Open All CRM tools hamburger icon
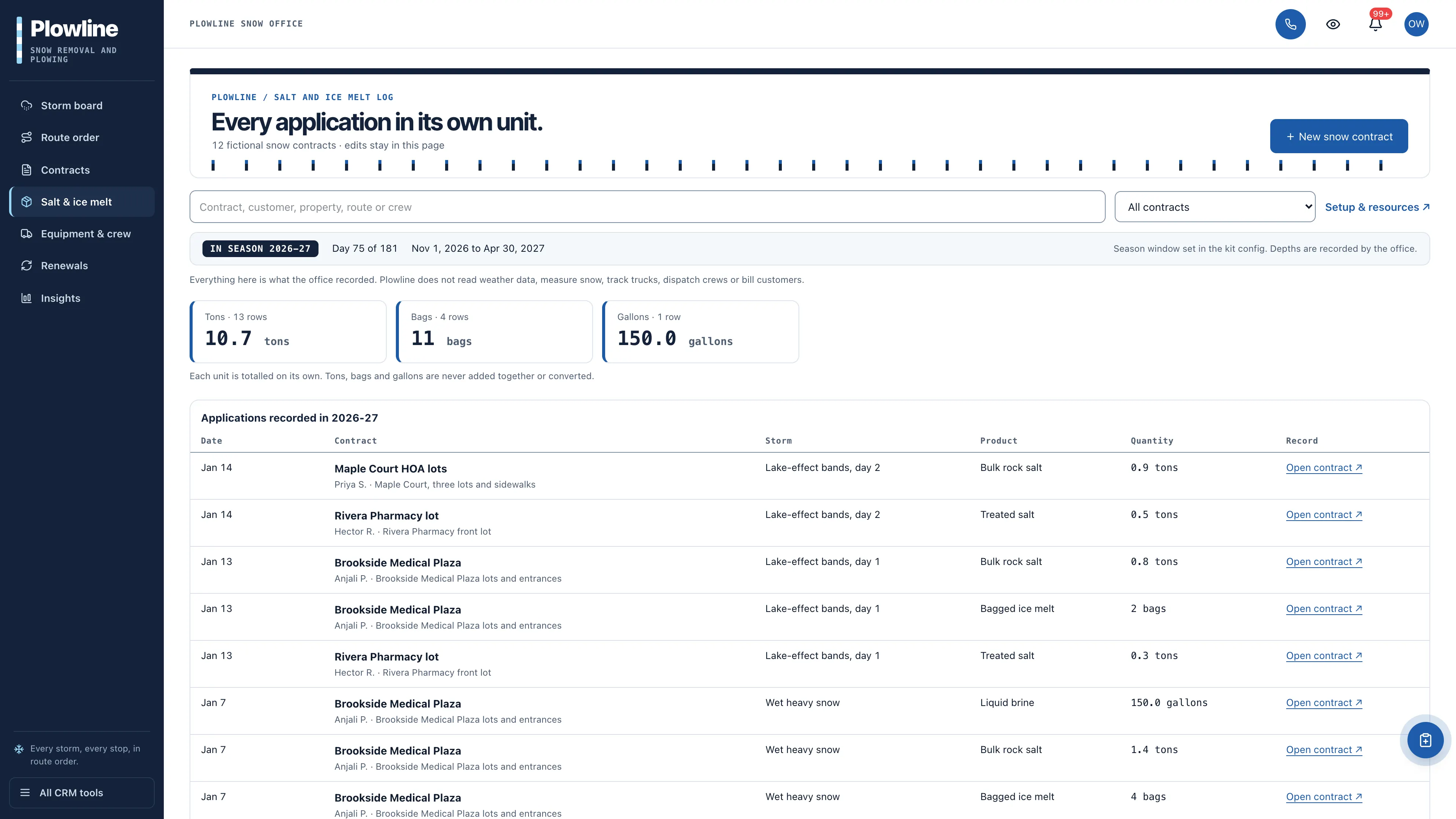 pos(25,792)
